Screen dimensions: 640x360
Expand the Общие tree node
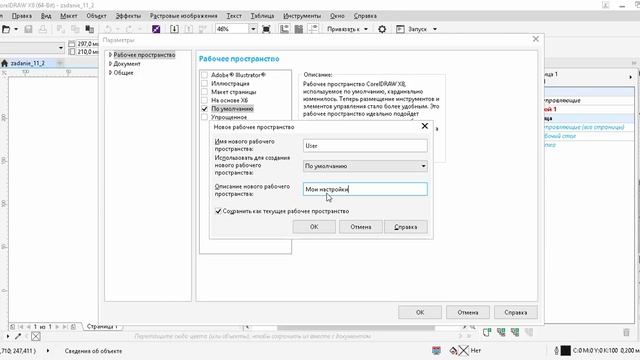tap(110, 73)
